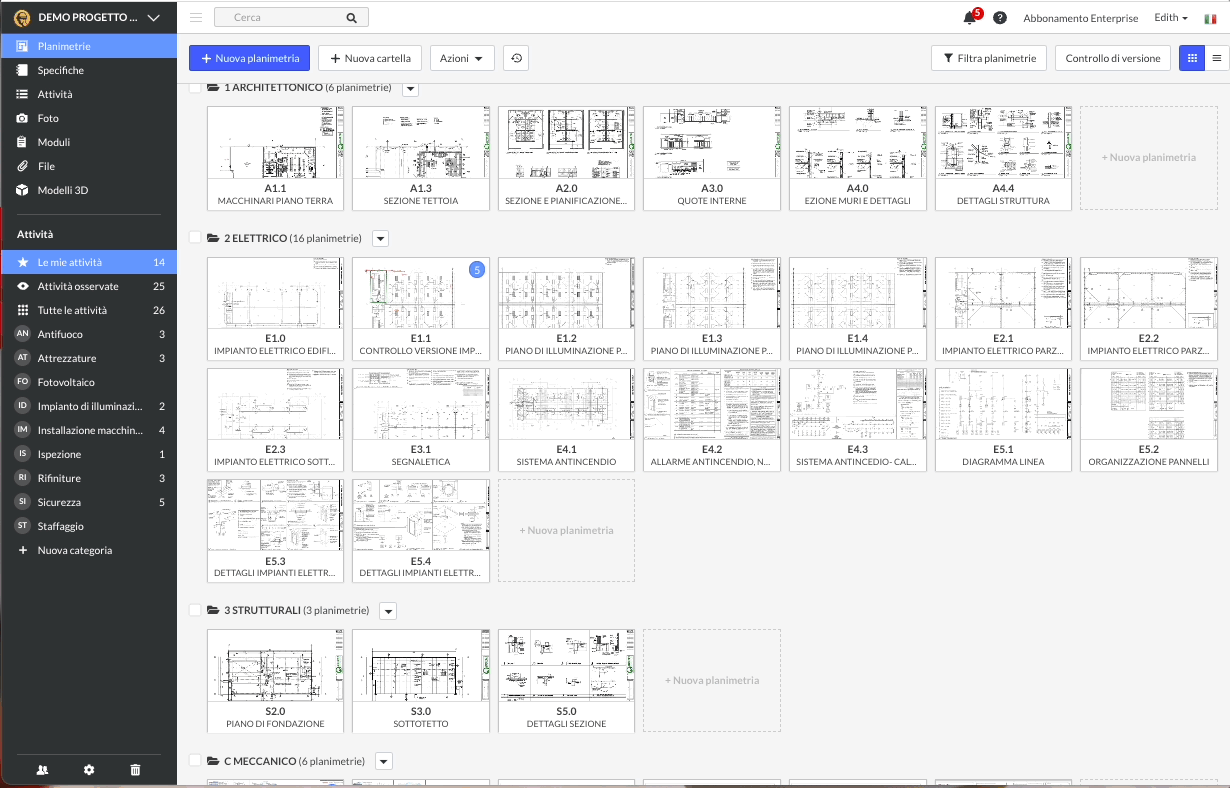1230x788 pixels.
Task: Open the A3.0 Quote Interne thumbnail
Action: pos(711,158)
